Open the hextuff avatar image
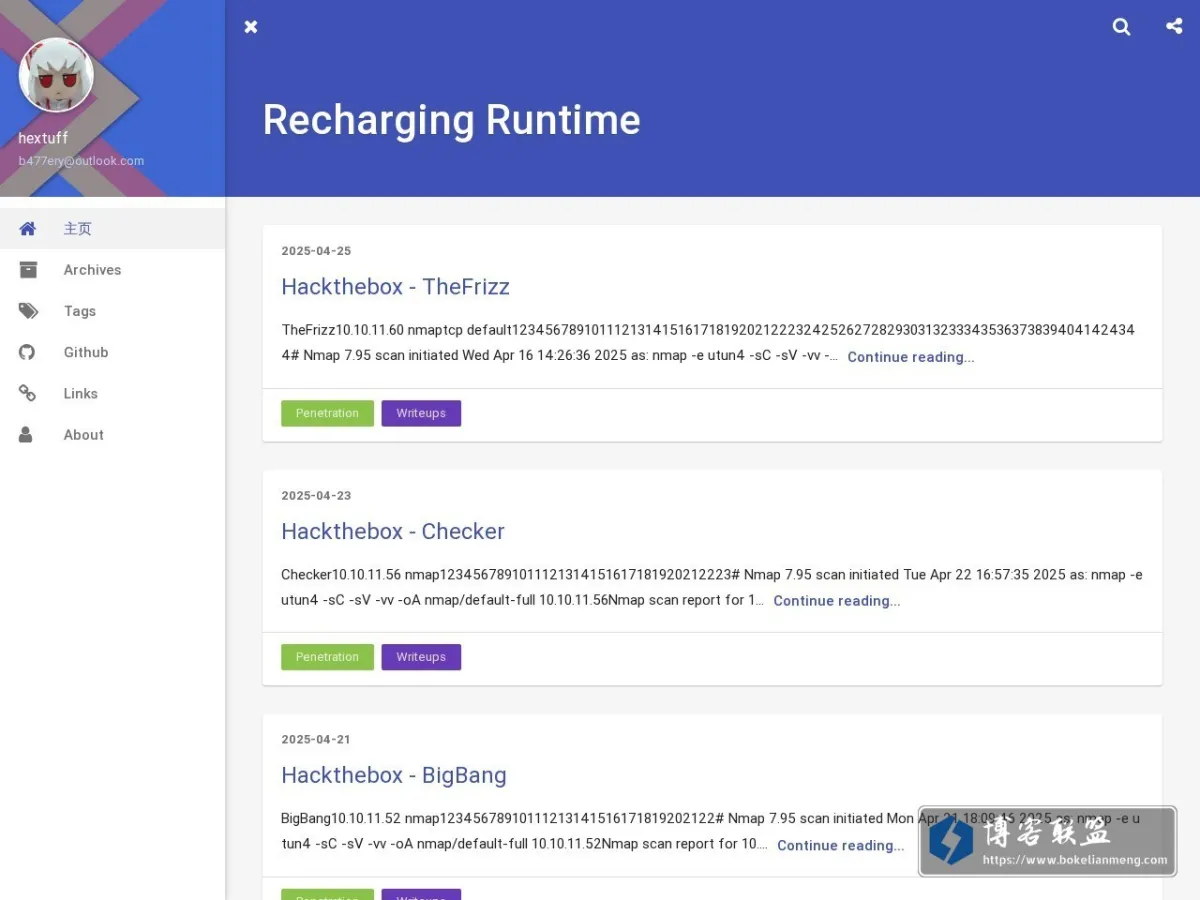Screen dimensions: 1200x900 coord(56,75)
